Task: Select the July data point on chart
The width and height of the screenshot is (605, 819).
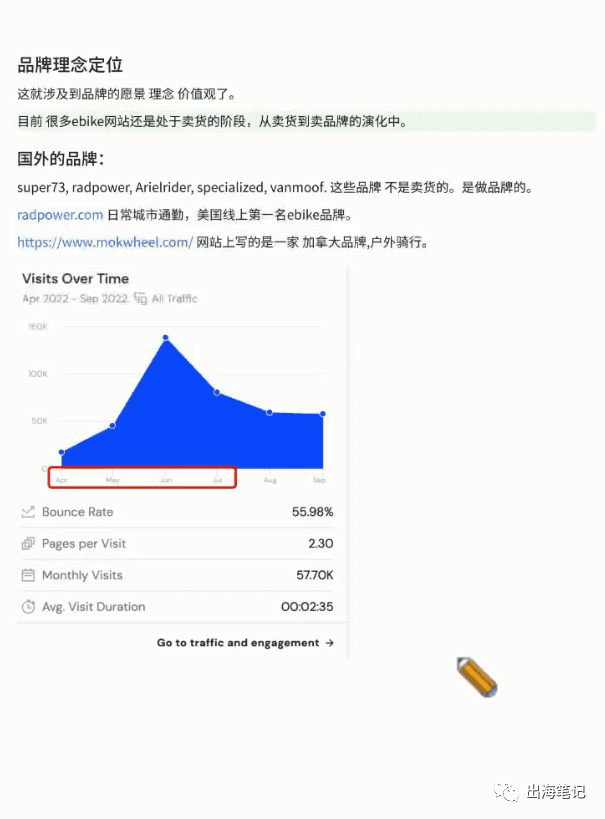Action: 217,392
